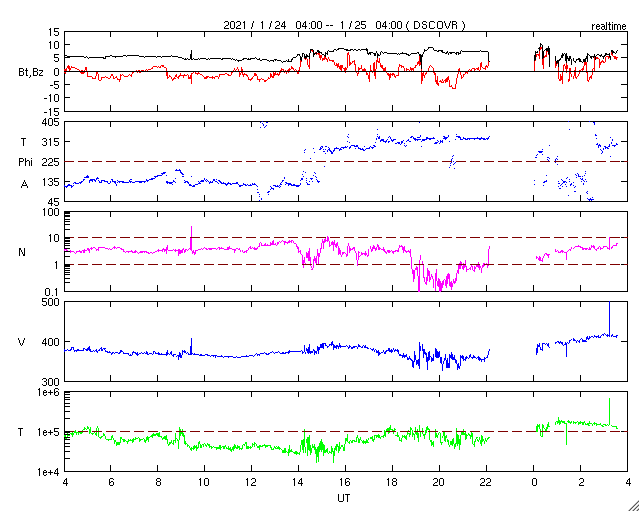The image size is (640, 512).
Task: Click the '20' hour tick on the UT axis
Action: 439,483
